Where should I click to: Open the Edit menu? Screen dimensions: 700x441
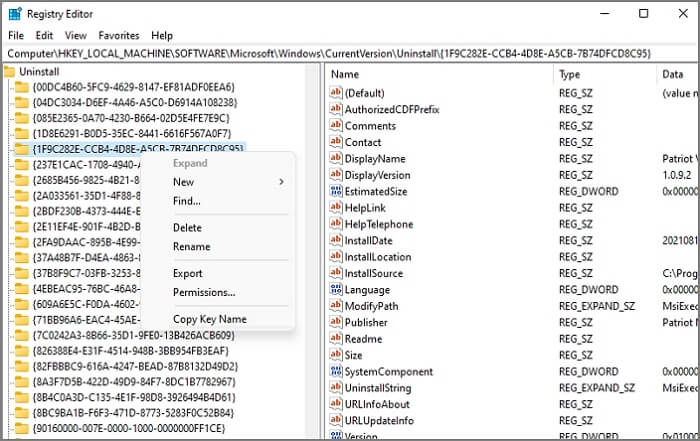click(44, 35)
